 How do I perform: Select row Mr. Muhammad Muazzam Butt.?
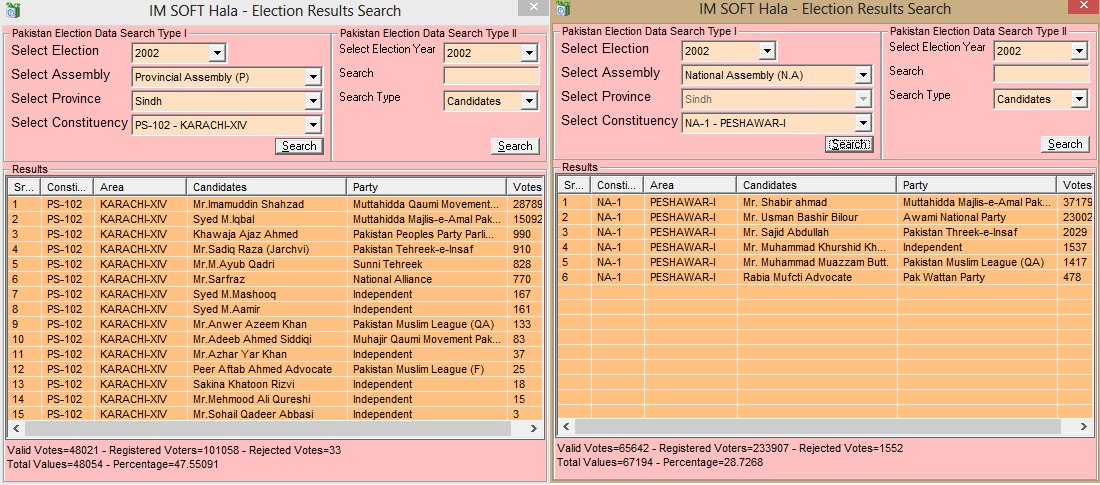click(826, 263)
